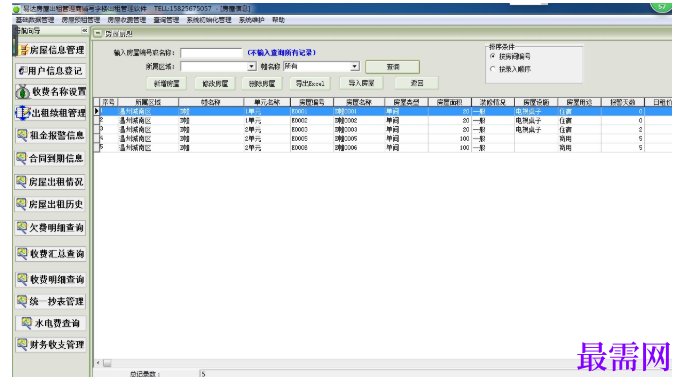Open 财务收支管理 in the navigation sidebar
This screenshot has height=388, width=689.
pyautogui.click(x=51, y=344)
